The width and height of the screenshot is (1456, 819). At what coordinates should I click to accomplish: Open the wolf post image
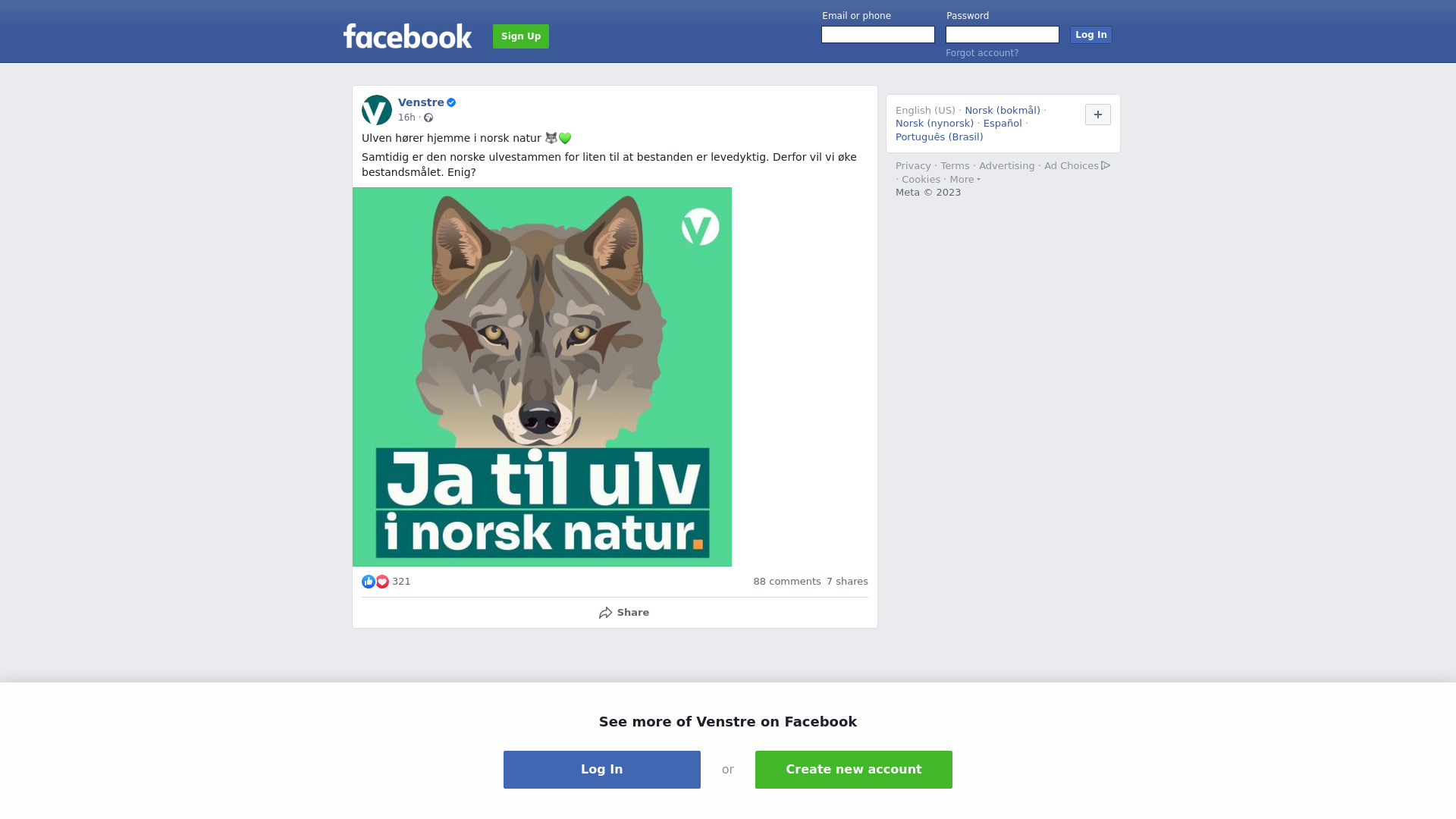[x=542, y=377]
